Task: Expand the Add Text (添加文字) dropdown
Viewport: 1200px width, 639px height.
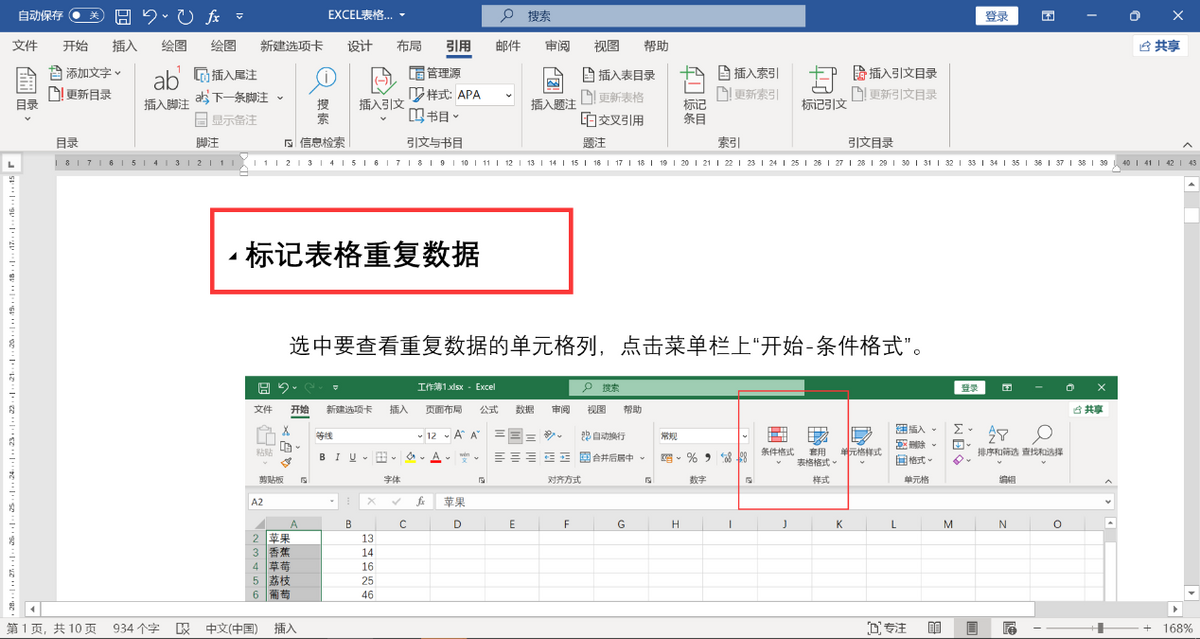Action: point(118,73)
